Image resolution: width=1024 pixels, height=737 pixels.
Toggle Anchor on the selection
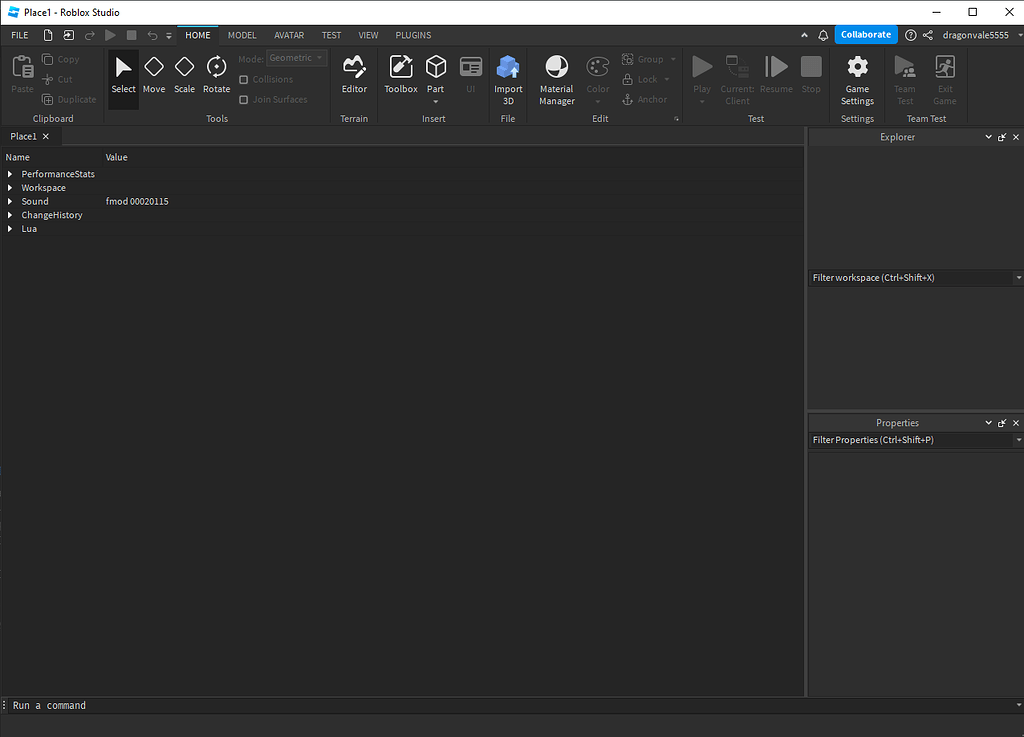(x=645, y=99)
